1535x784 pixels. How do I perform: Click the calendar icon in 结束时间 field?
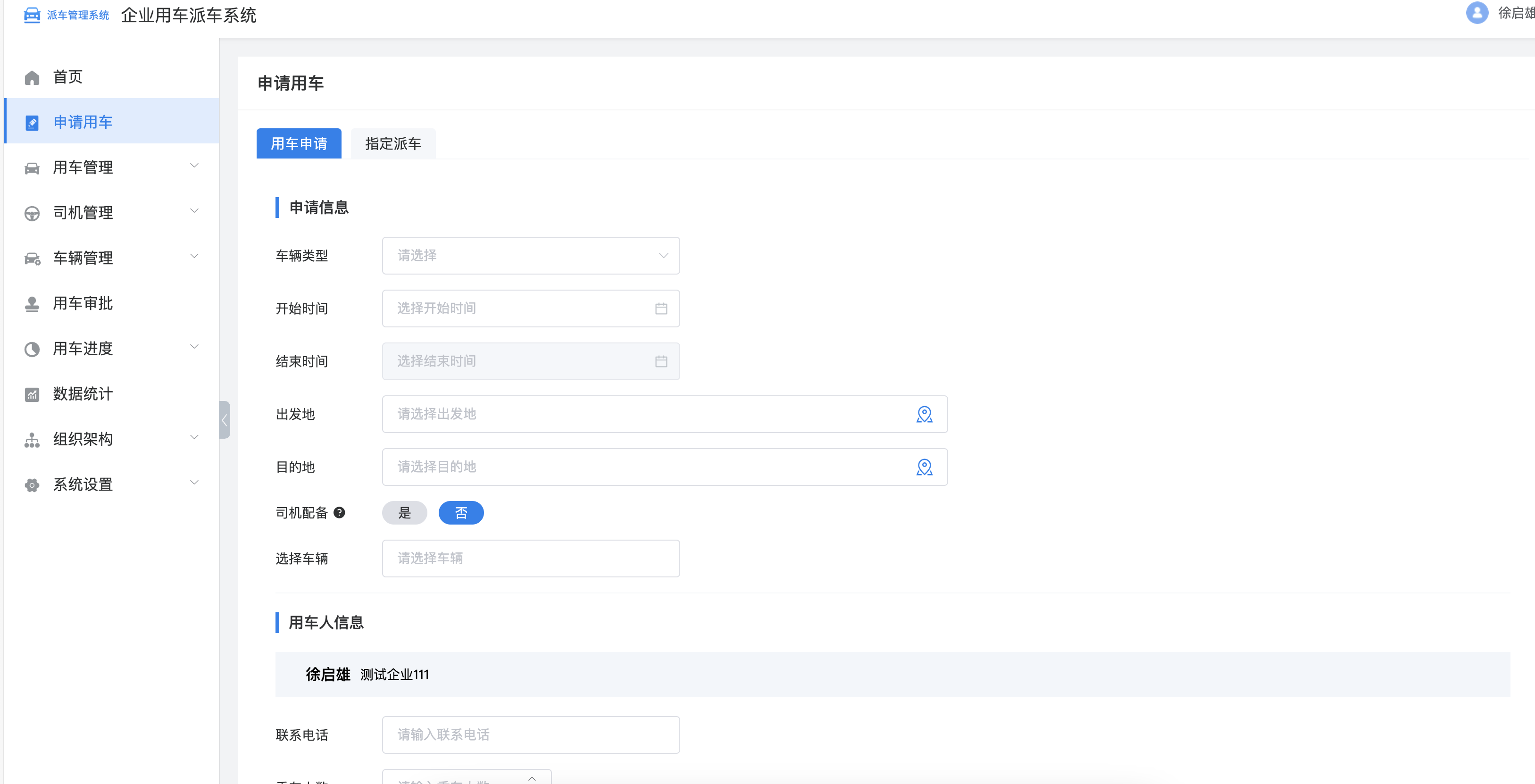pos(661,361)
